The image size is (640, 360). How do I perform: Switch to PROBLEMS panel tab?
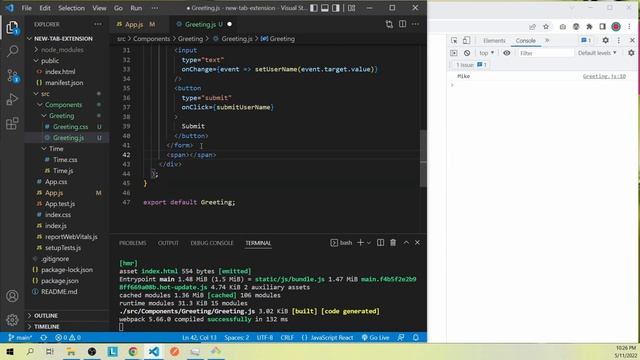133,243
